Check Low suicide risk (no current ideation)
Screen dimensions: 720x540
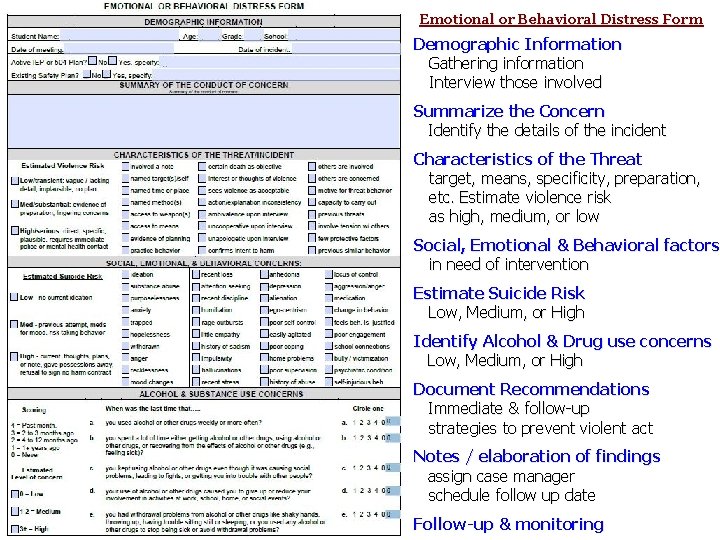tap(14, 297)
